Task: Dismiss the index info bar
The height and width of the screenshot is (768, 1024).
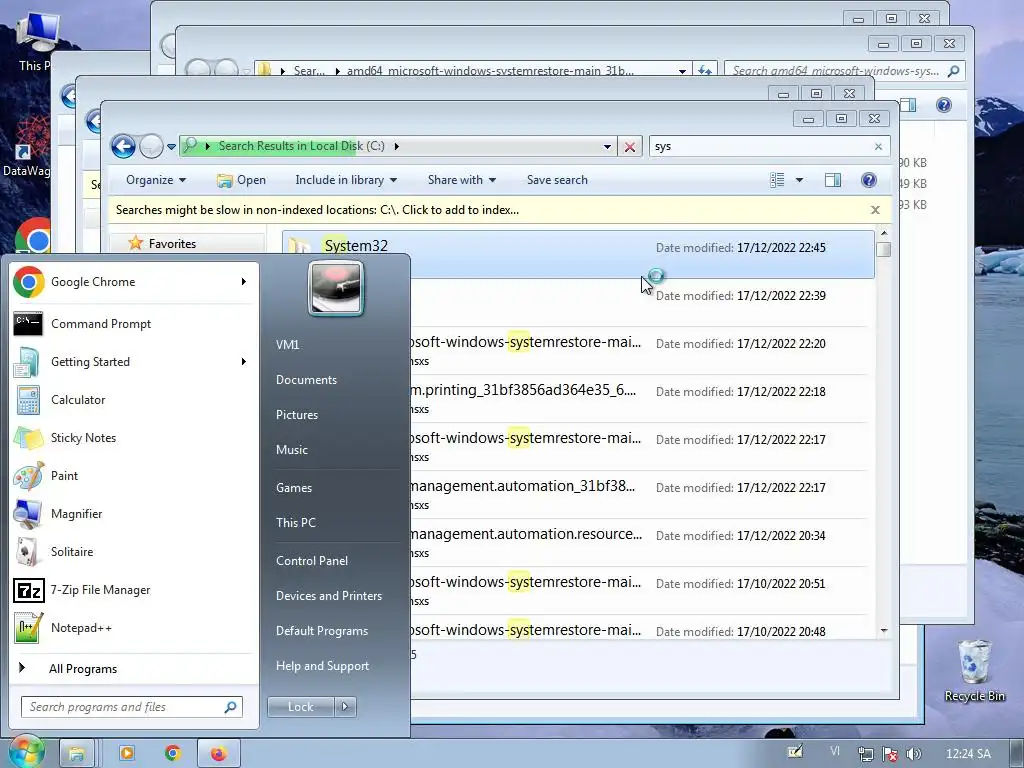Action: point(875,210)
